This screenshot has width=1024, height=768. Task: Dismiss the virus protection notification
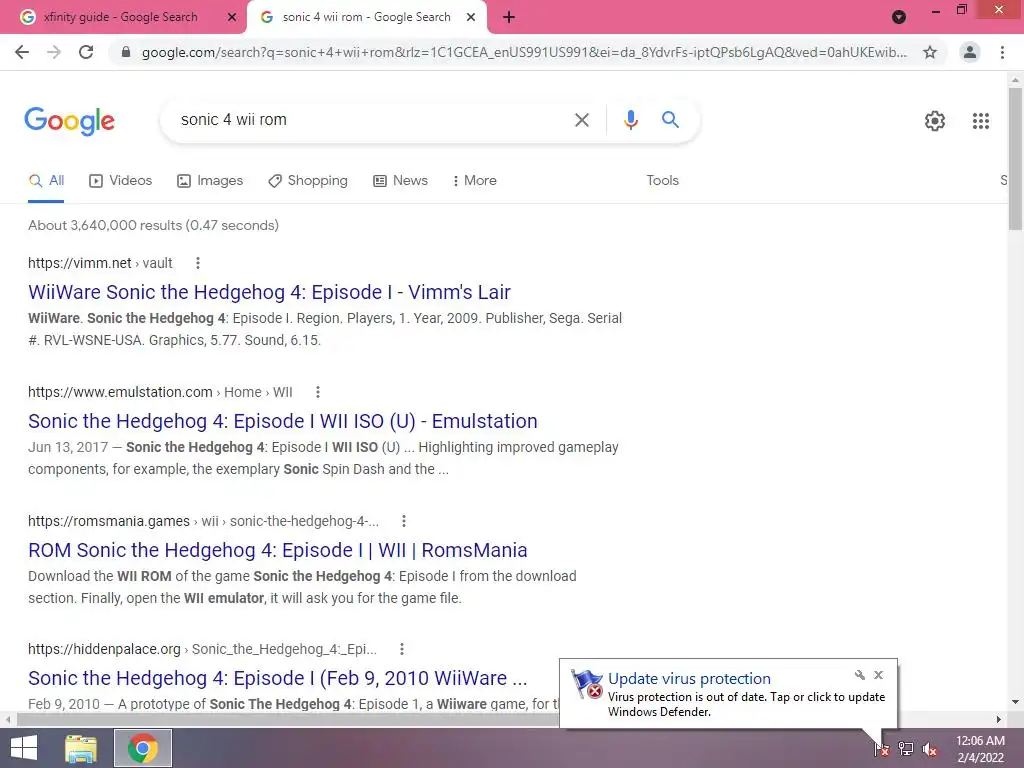point(878,675)
